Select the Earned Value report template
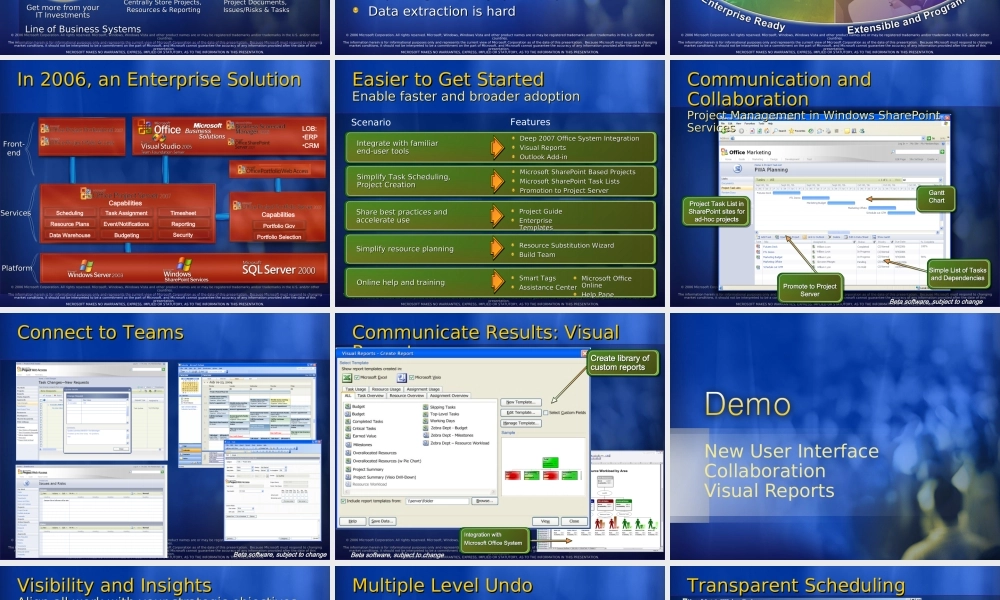1000x600 pixels. tap(366, 436)
